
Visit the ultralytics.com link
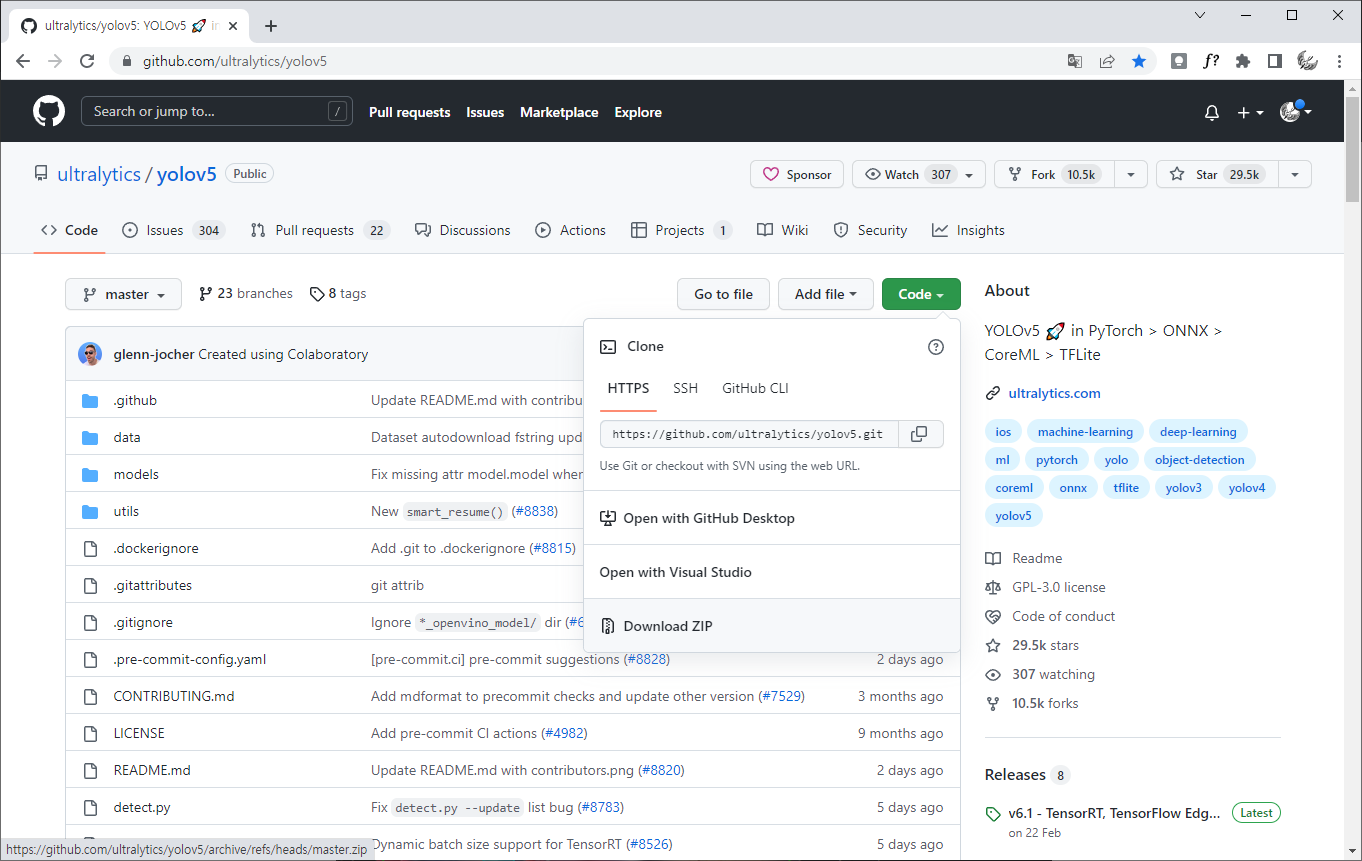pyautogui.click(x=1054, y=393)
